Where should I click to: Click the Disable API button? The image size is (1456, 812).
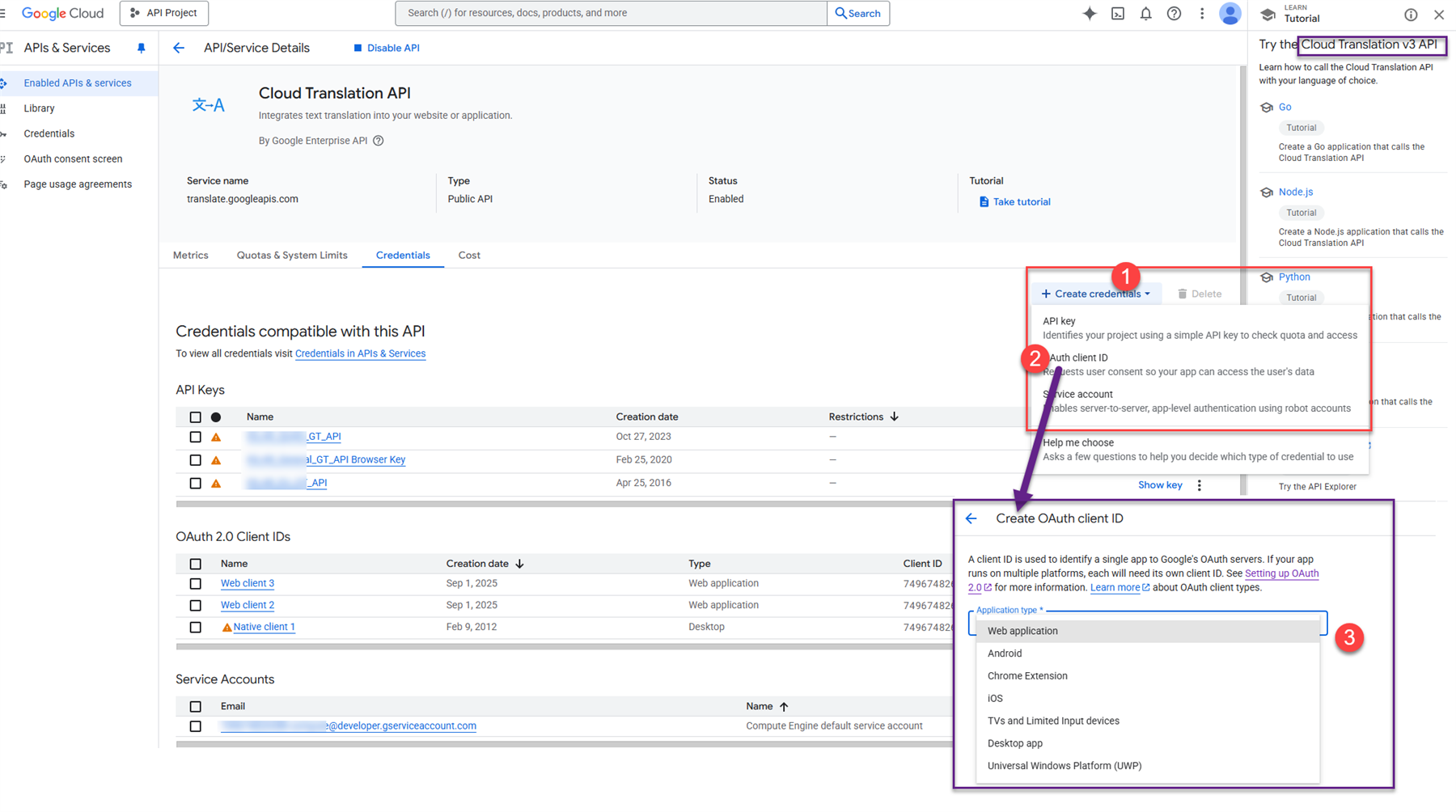[387, 48]
